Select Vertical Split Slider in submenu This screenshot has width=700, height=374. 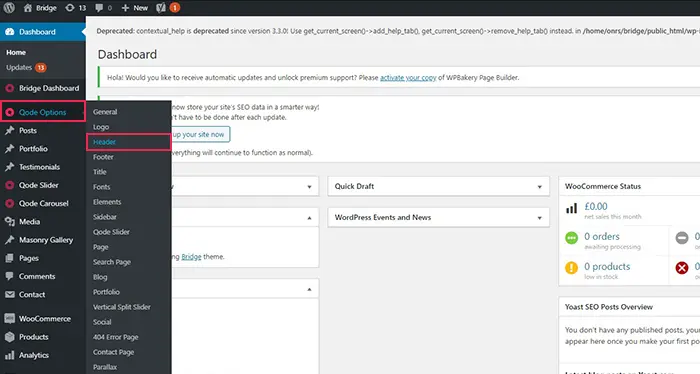point(121,307)
